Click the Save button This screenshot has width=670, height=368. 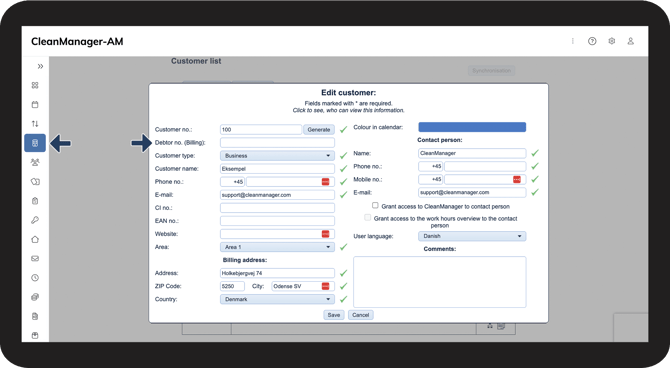click(x=334, y=315)
